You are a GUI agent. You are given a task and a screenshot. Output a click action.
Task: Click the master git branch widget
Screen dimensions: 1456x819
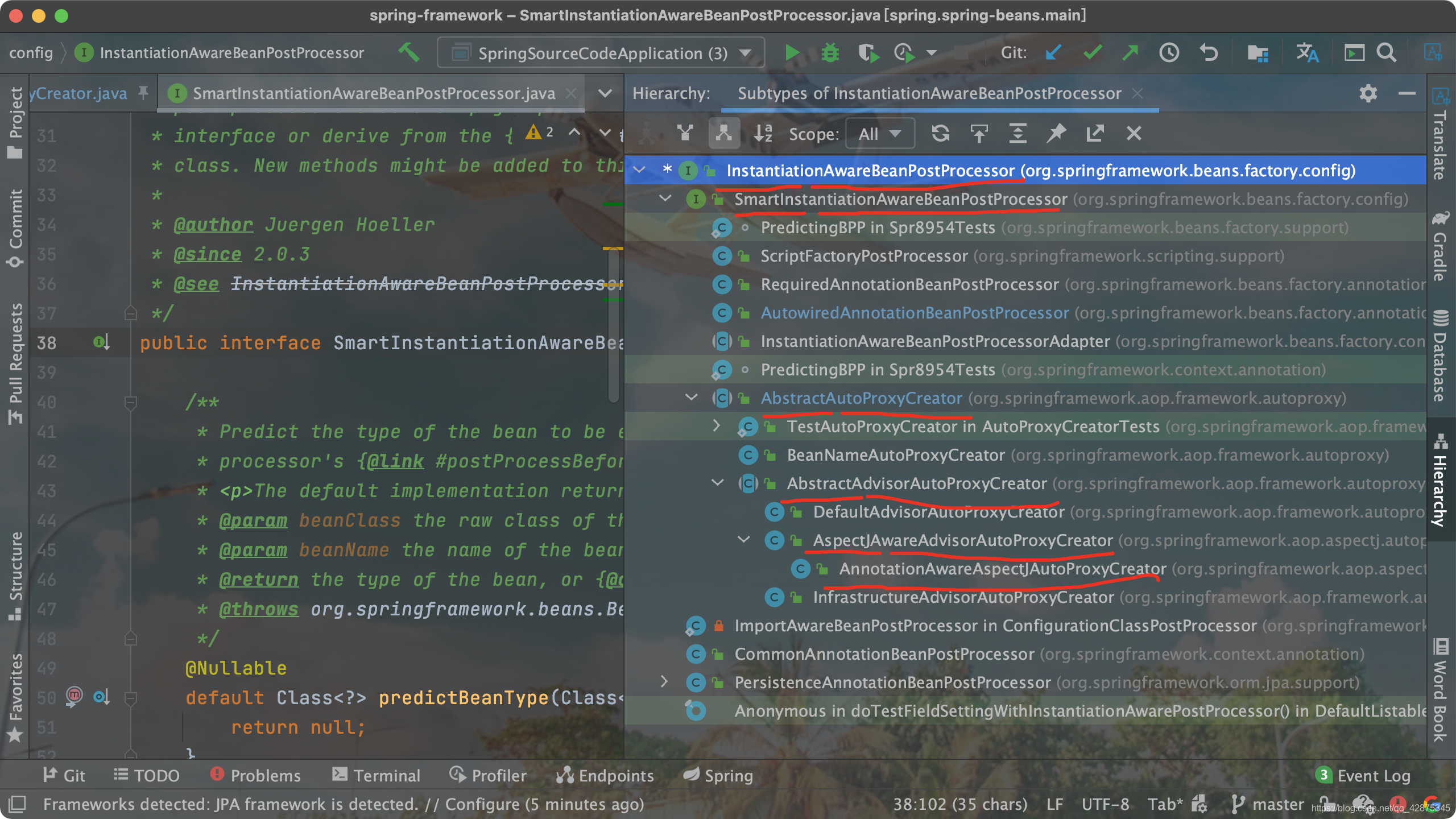1268,804
